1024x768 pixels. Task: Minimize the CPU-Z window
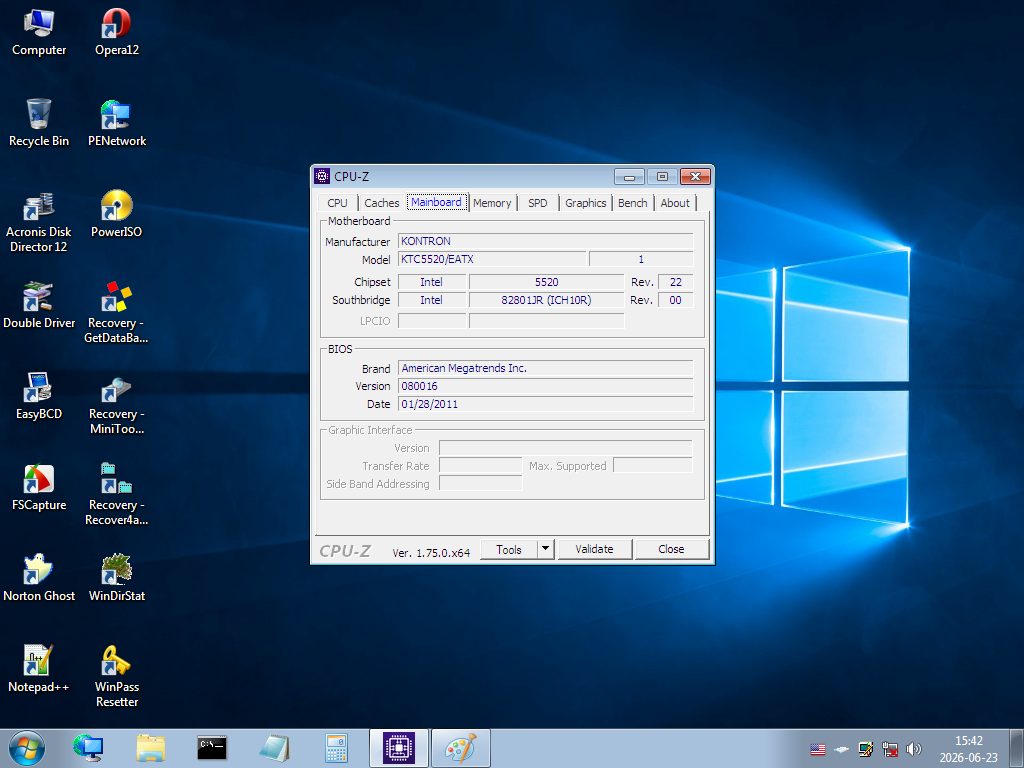(630, 176)
